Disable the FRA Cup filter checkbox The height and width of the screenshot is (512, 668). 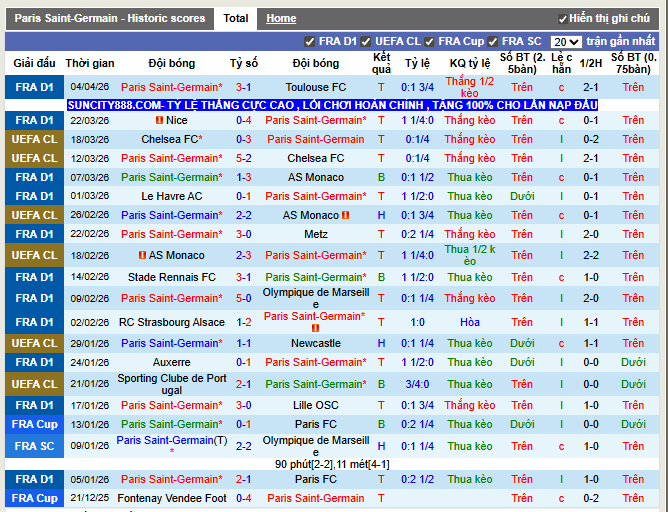point(429,42)
